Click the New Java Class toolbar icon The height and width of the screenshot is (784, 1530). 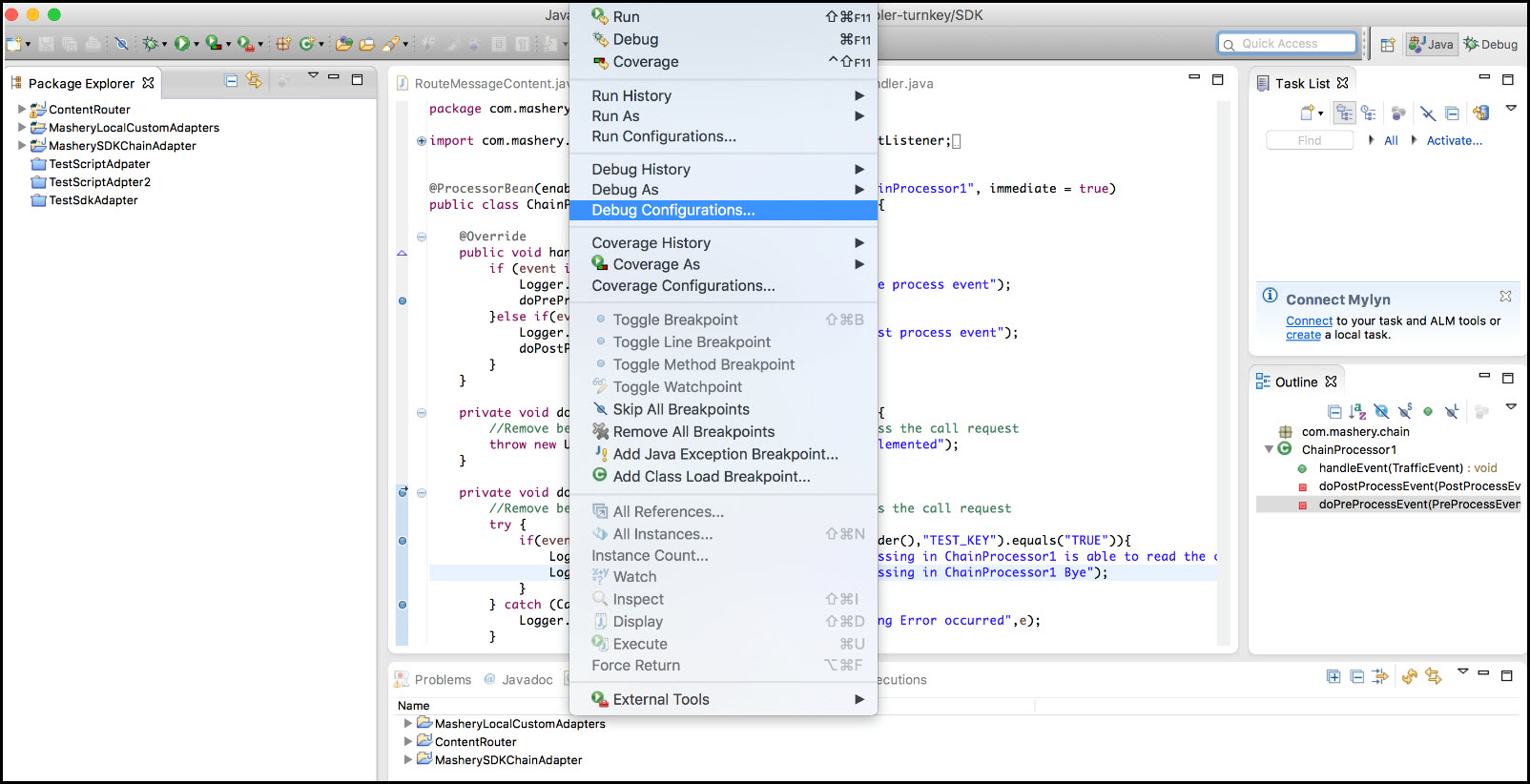point(307,44)
